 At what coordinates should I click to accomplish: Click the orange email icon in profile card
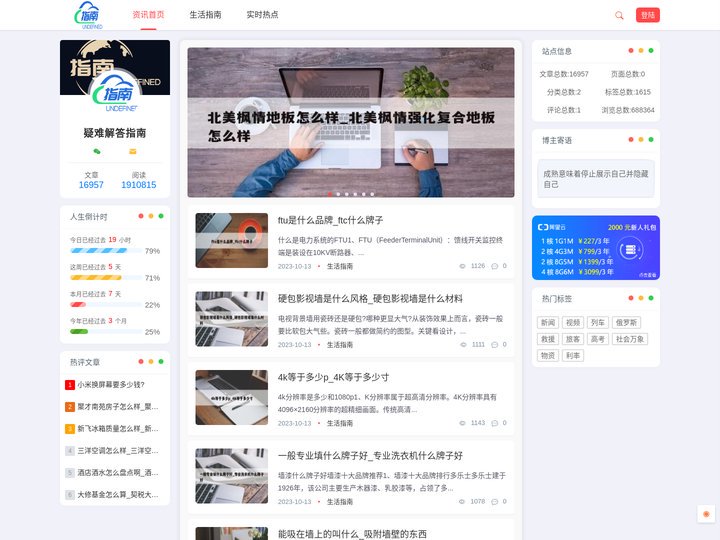[x=133, y=151]
